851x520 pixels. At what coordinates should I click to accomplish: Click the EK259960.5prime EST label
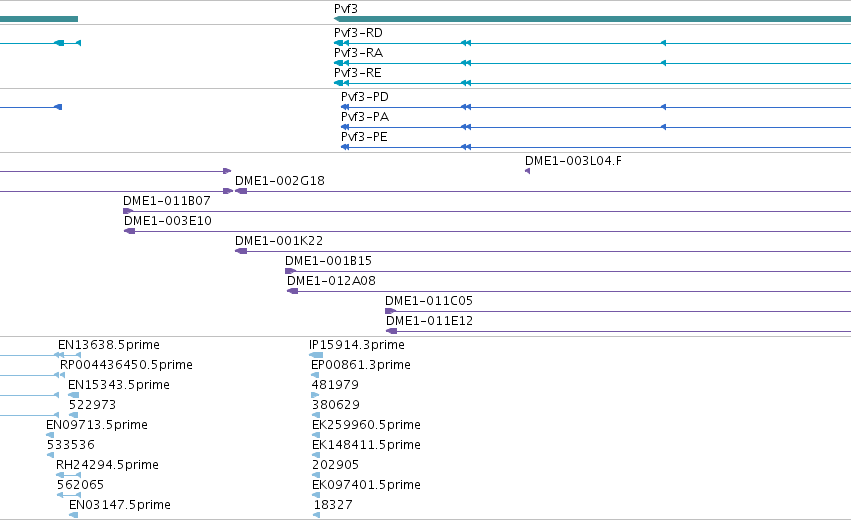coord(366,424)
